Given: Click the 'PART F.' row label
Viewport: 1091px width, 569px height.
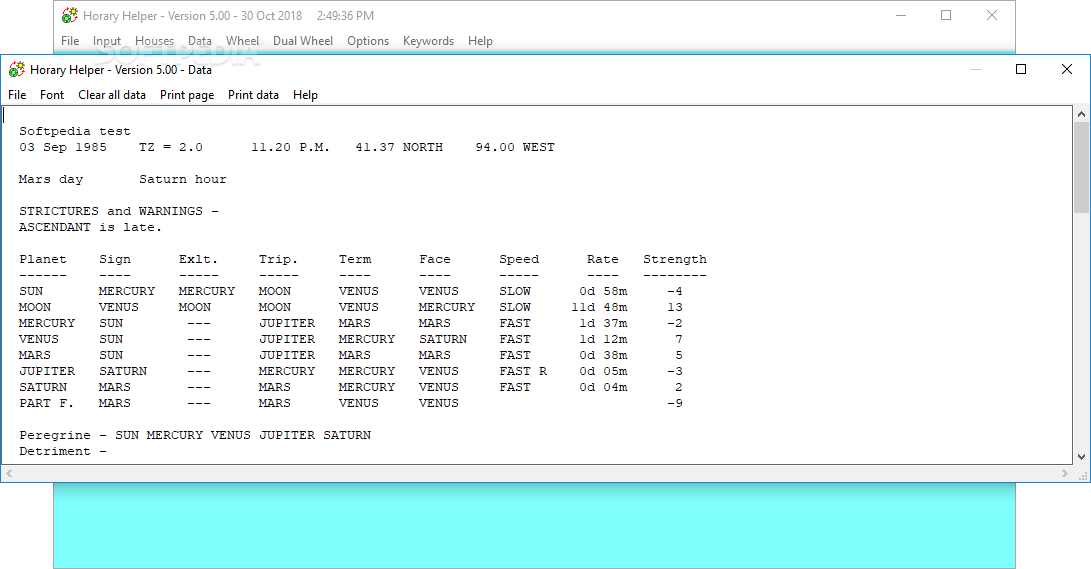Looking at the screenshot, I should (46, 403).
